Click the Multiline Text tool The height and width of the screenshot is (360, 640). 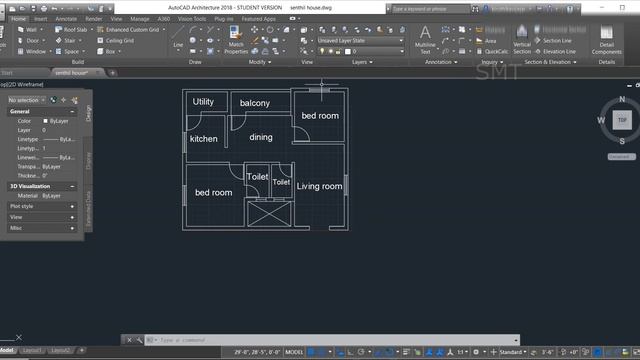[425, 40]
